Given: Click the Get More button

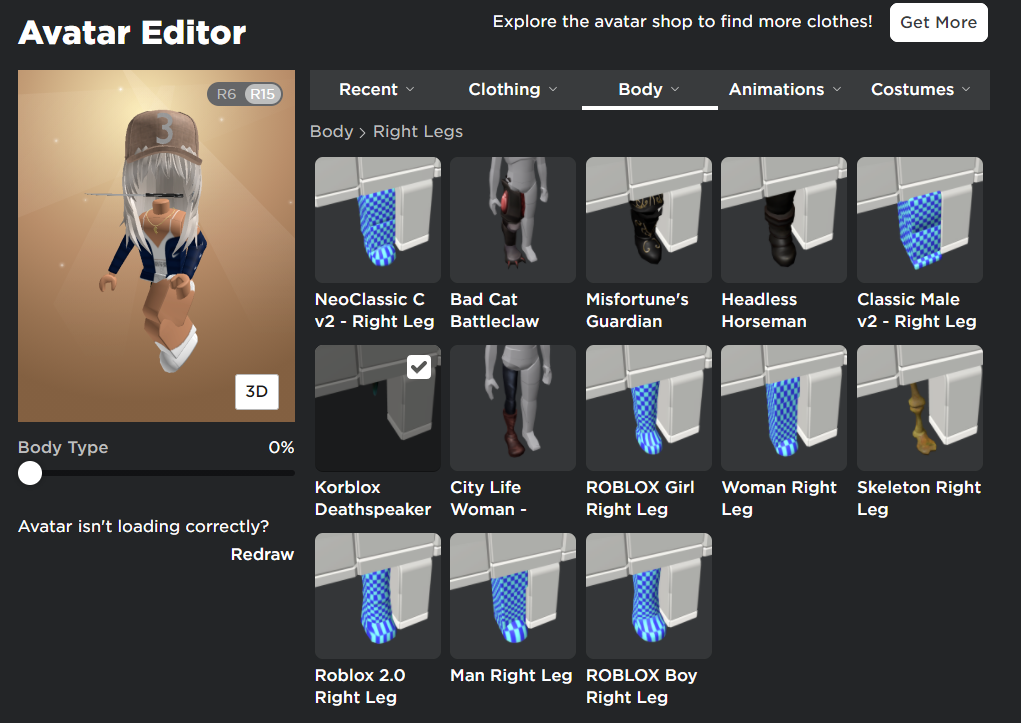Looking at the screenshot, I should pyautogui.click(x=938, y=22).
